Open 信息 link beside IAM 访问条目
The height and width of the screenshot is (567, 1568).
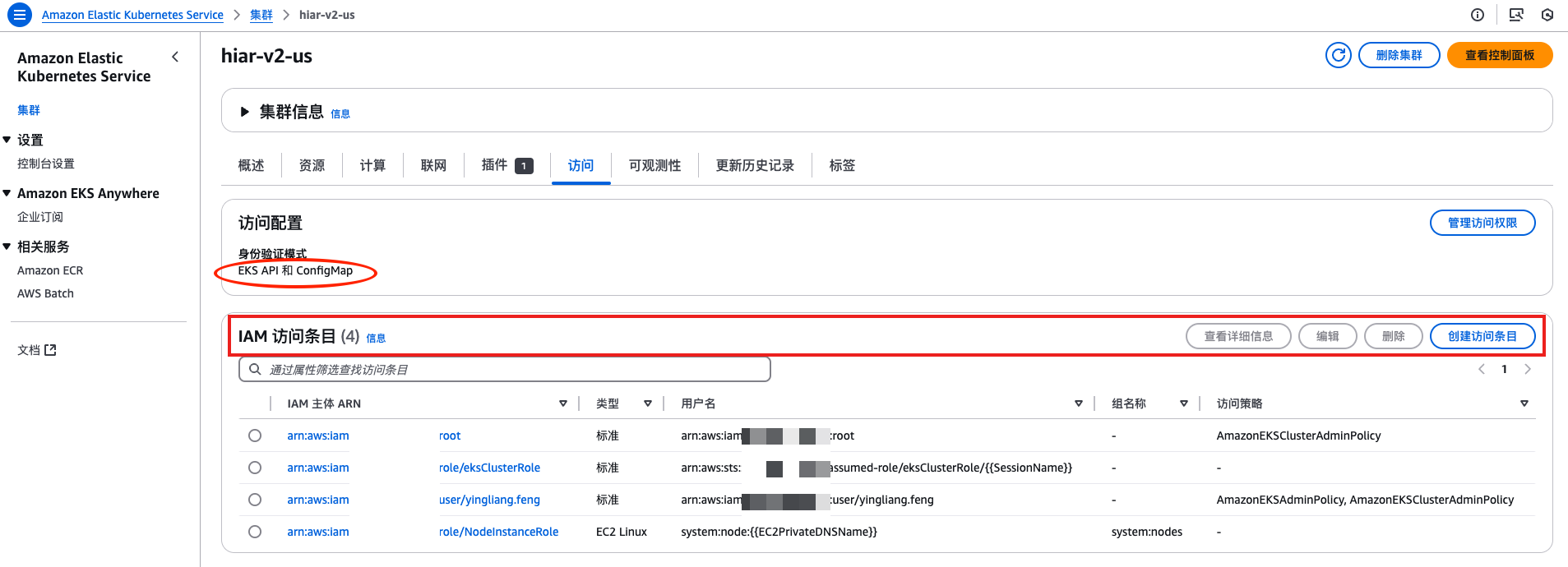376,338
